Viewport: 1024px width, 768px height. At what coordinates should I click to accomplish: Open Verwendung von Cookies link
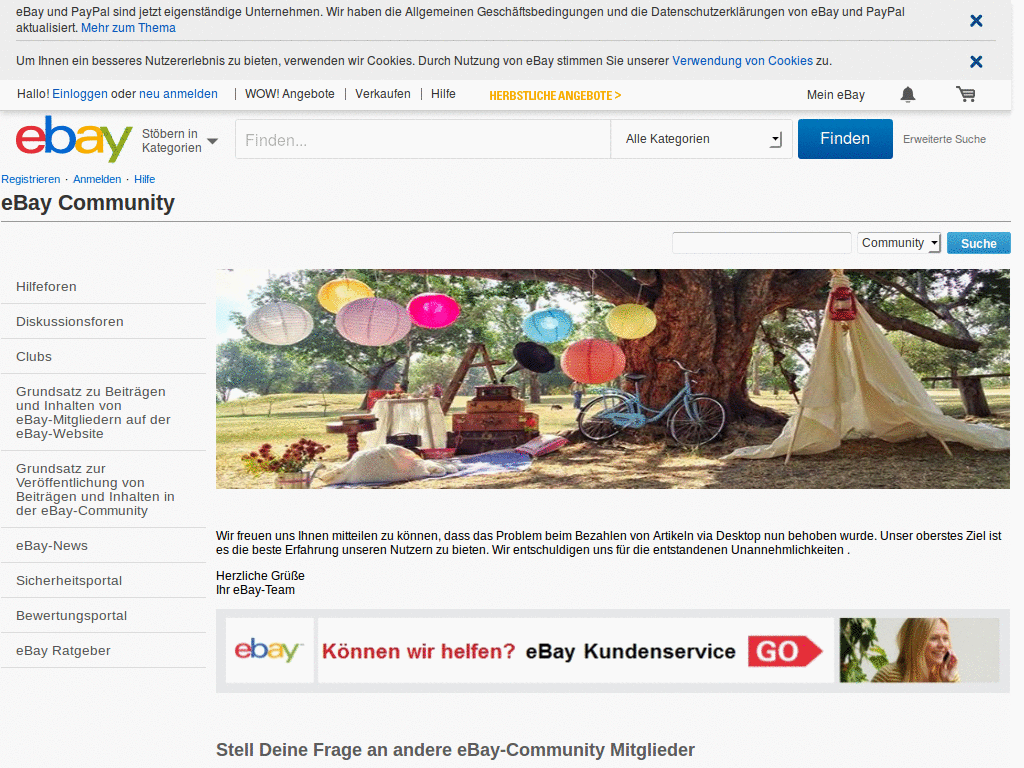pos(743,61)
